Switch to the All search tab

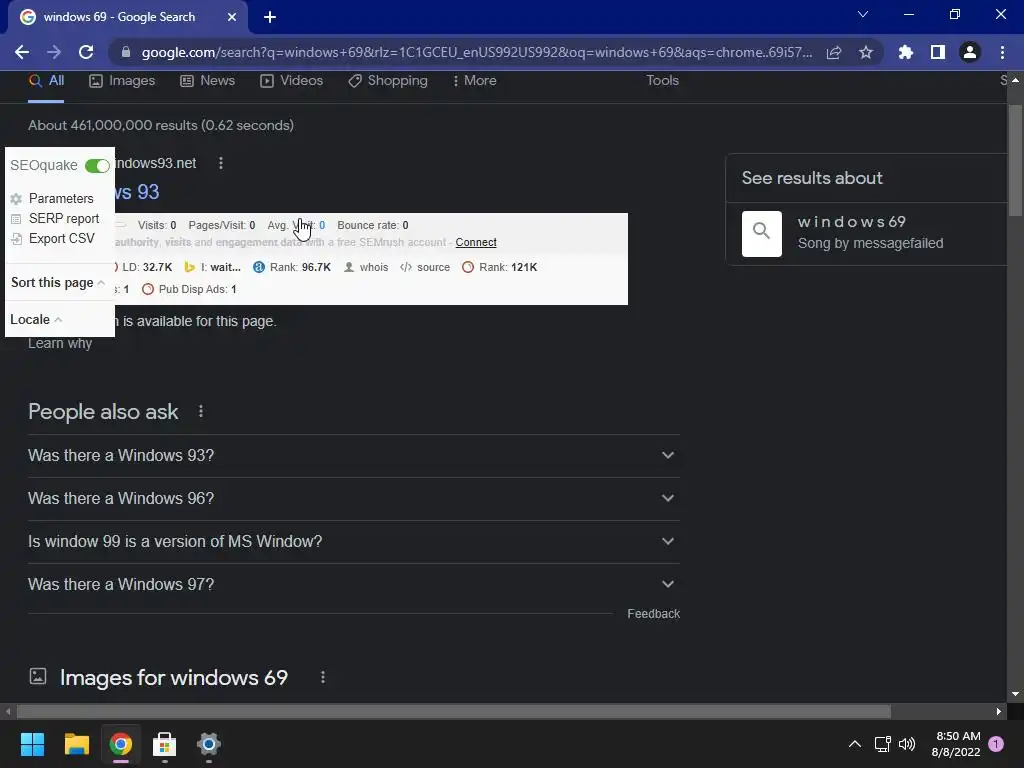(46, 81)
